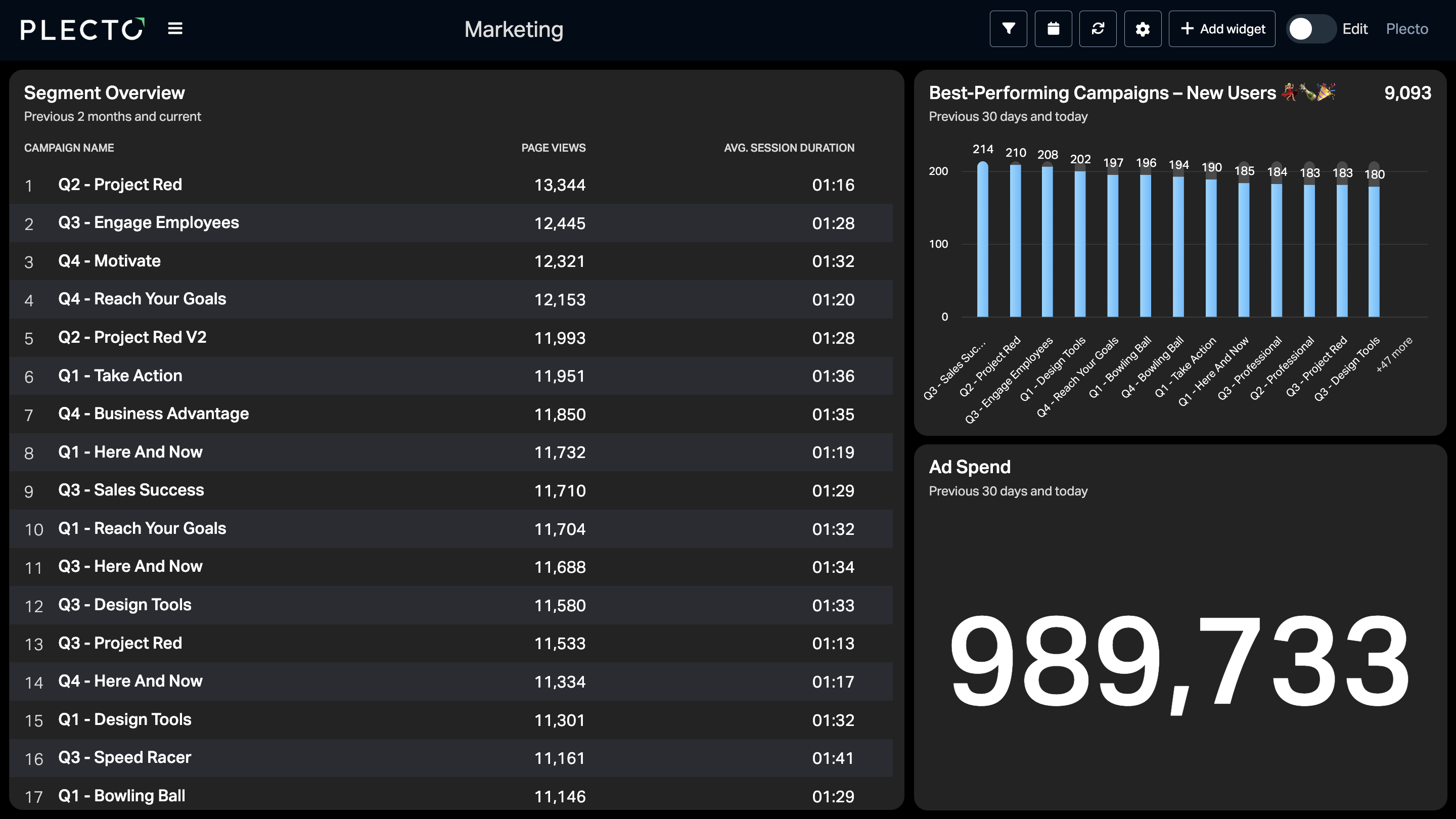Select the Q2 - Project Red row
Viewport: 1456px width, 819px height.
pos(451,185)
